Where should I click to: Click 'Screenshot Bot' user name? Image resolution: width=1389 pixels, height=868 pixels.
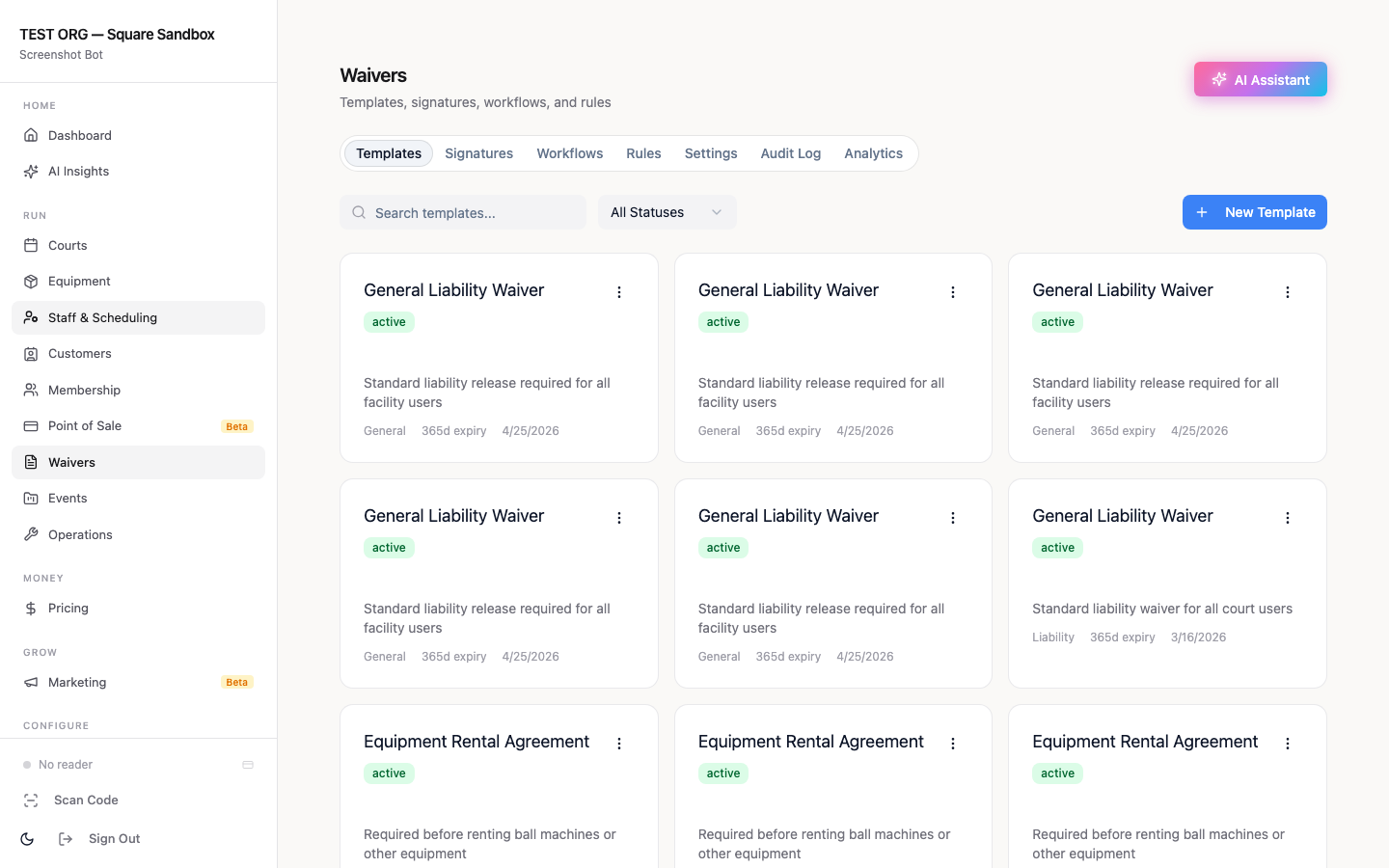tap(61, 55)
